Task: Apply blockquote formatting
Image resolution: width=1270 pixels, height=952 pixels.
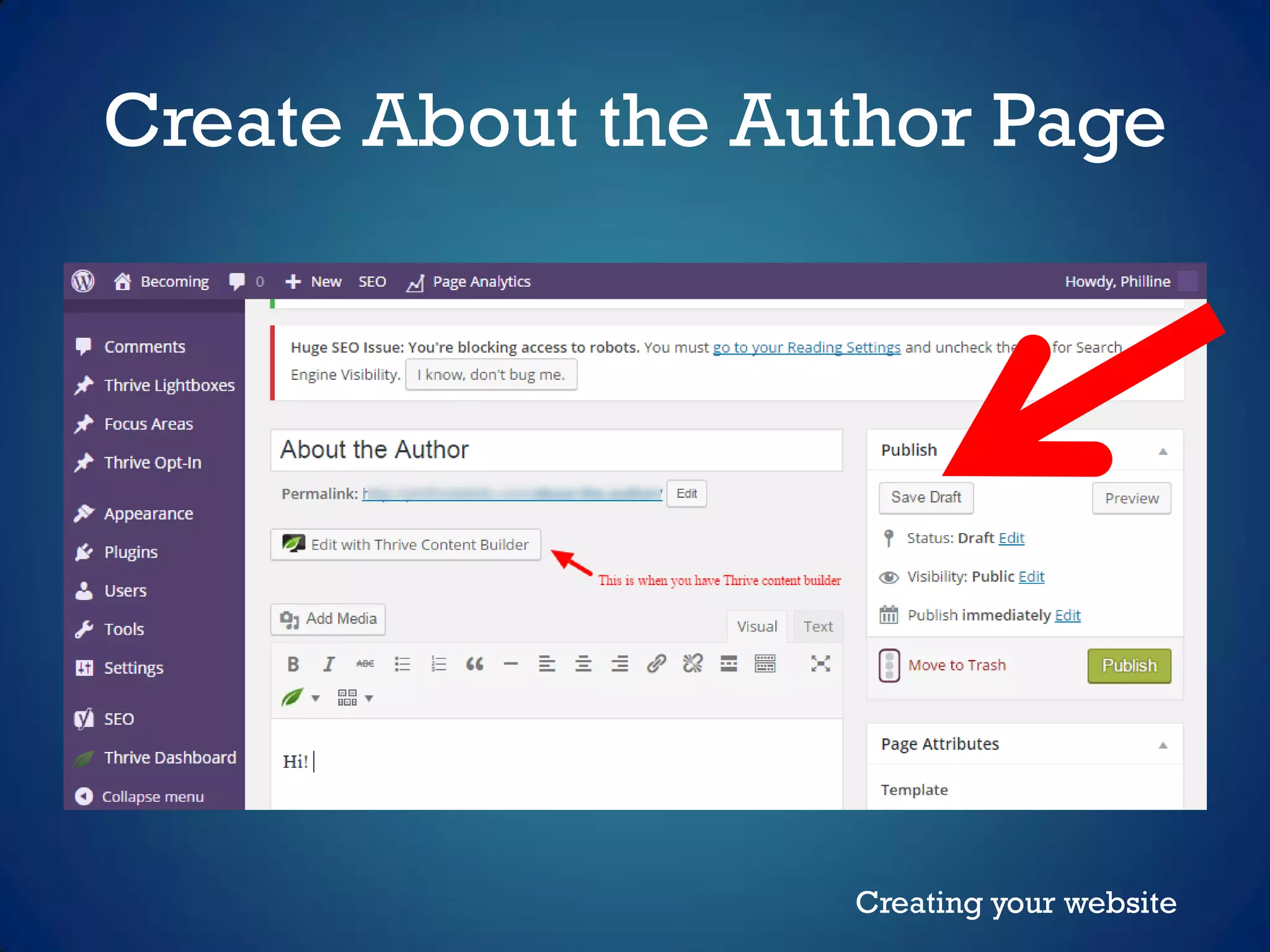Action: (x=474, y=664)
